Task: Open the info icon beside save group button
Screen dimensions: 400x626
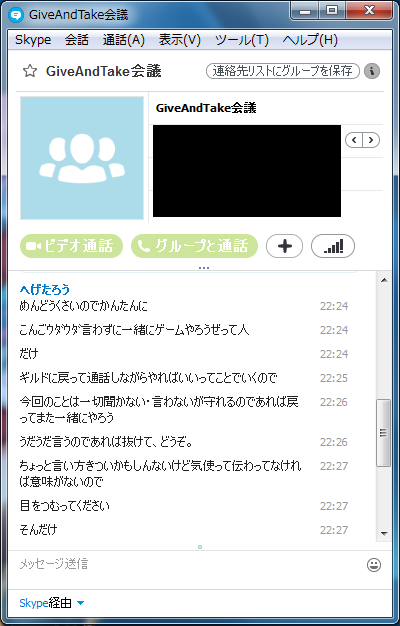Action: tap(372, 71)
